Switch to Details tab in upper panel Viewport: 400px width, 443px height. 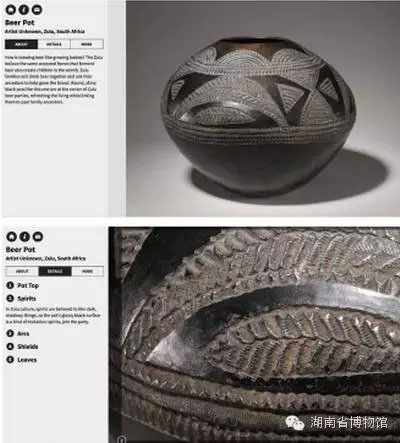click(x=54, y=44)
